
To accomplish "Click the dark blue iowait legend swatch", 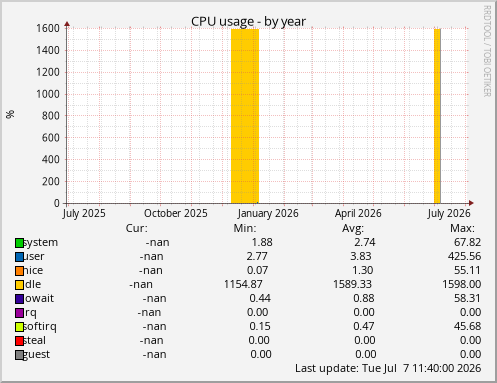I will click(x=19, y=299).
